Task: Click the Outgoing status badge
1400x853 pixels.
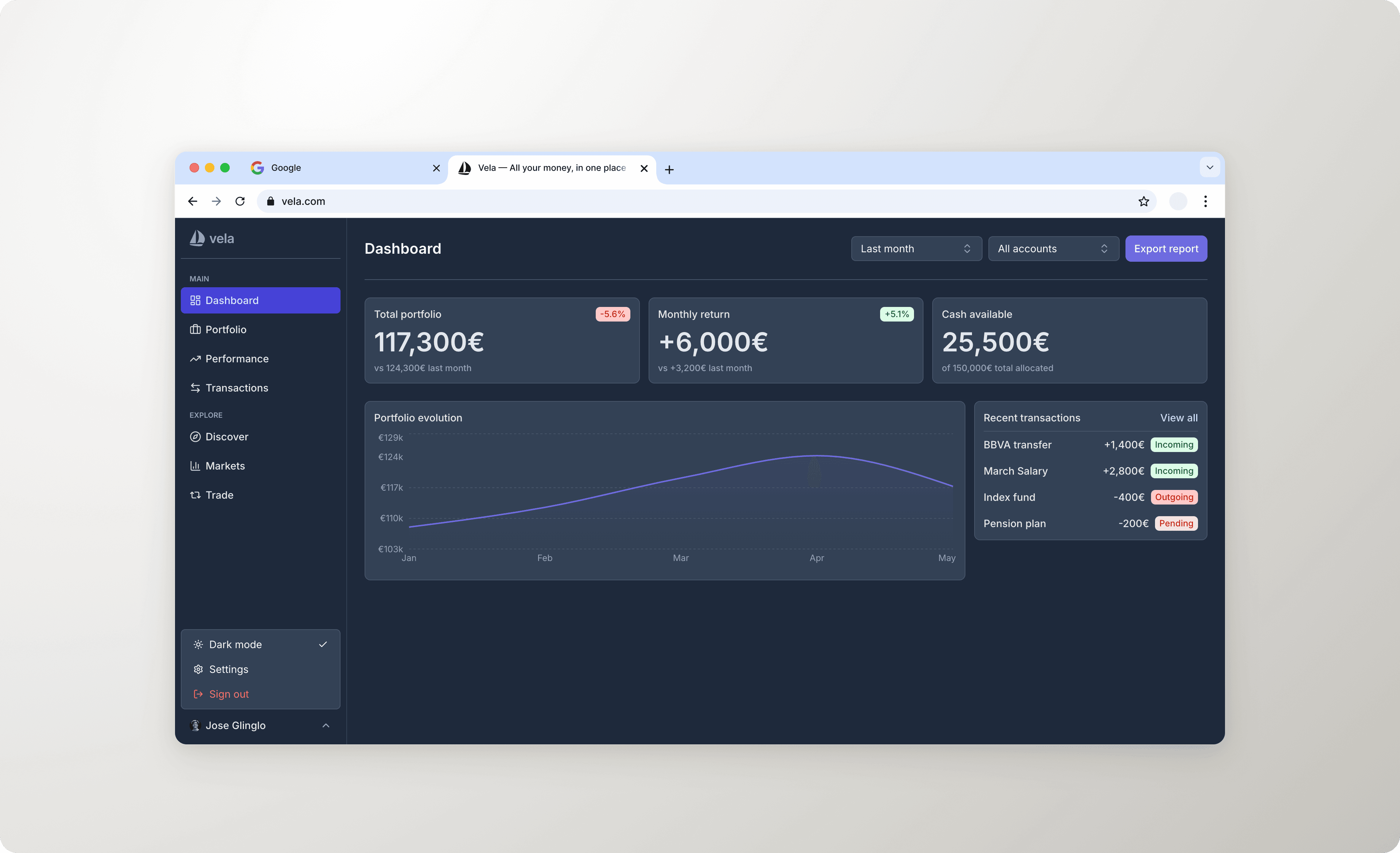Action: (1174, 497)
